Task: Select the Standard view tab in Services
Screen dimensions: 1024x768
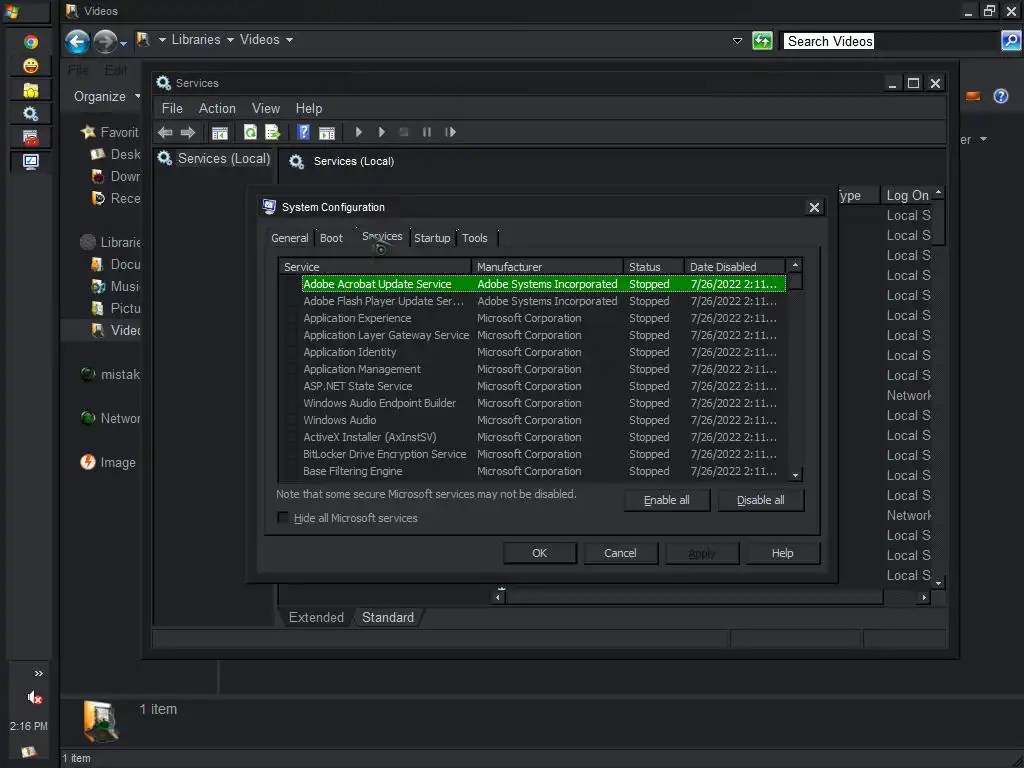Action: click(x=388, y=618)
